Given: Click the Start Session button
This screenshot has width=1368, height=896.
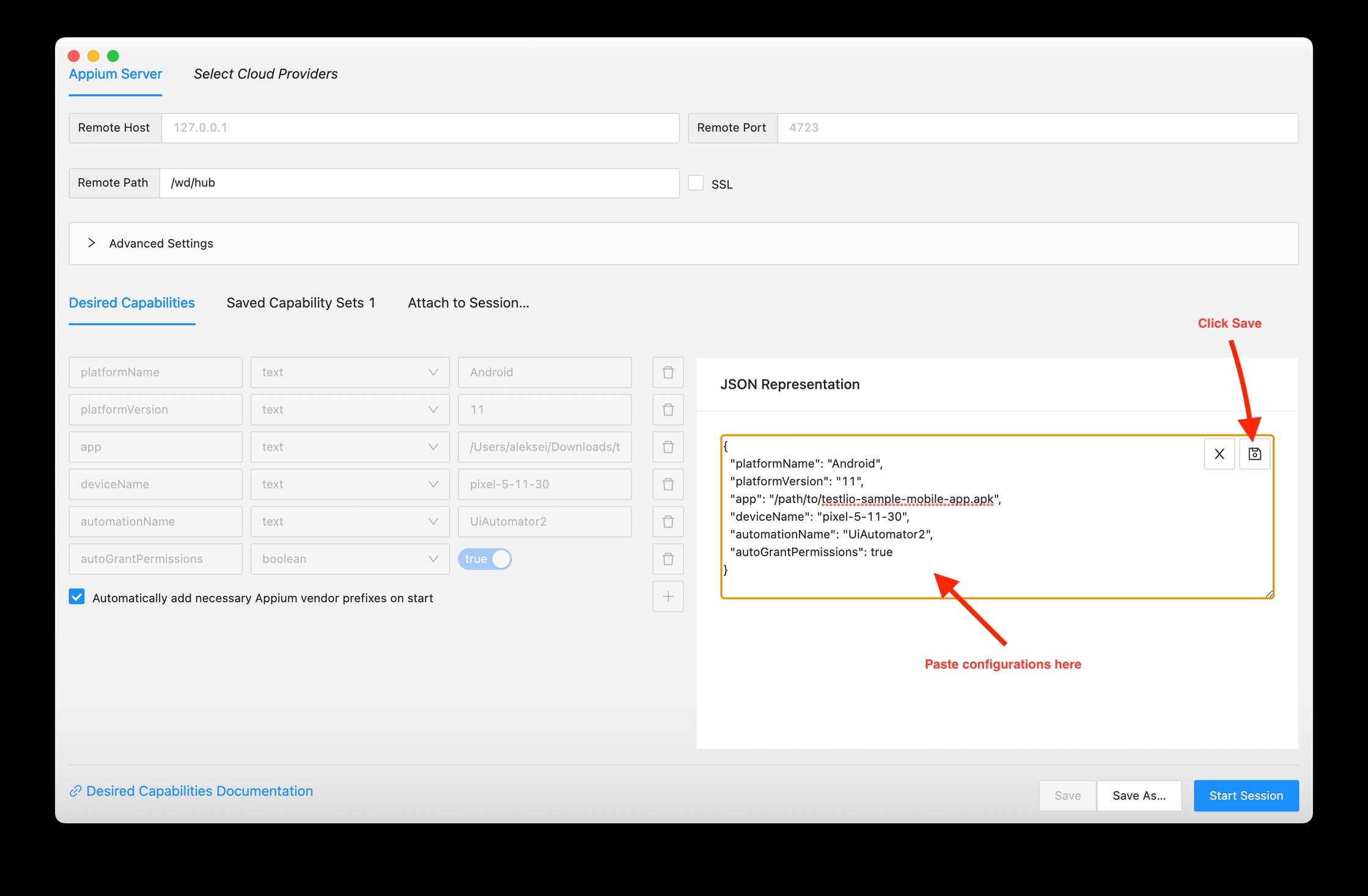Looking at the screenshot, I should (x=1245, y=795).
